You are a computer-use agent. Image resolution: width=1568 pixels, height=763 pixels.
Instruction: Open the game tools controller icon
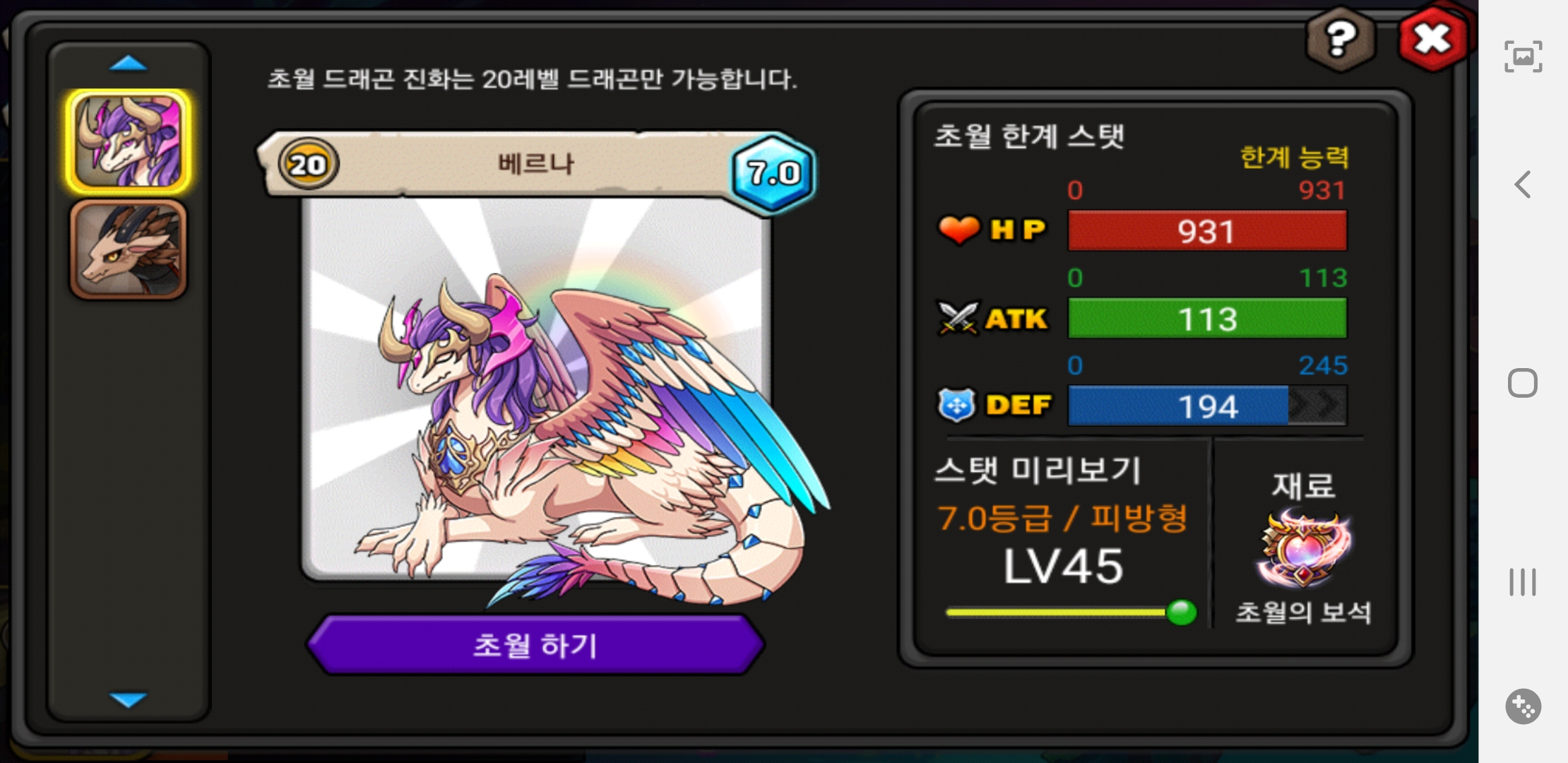[1523, 706]
